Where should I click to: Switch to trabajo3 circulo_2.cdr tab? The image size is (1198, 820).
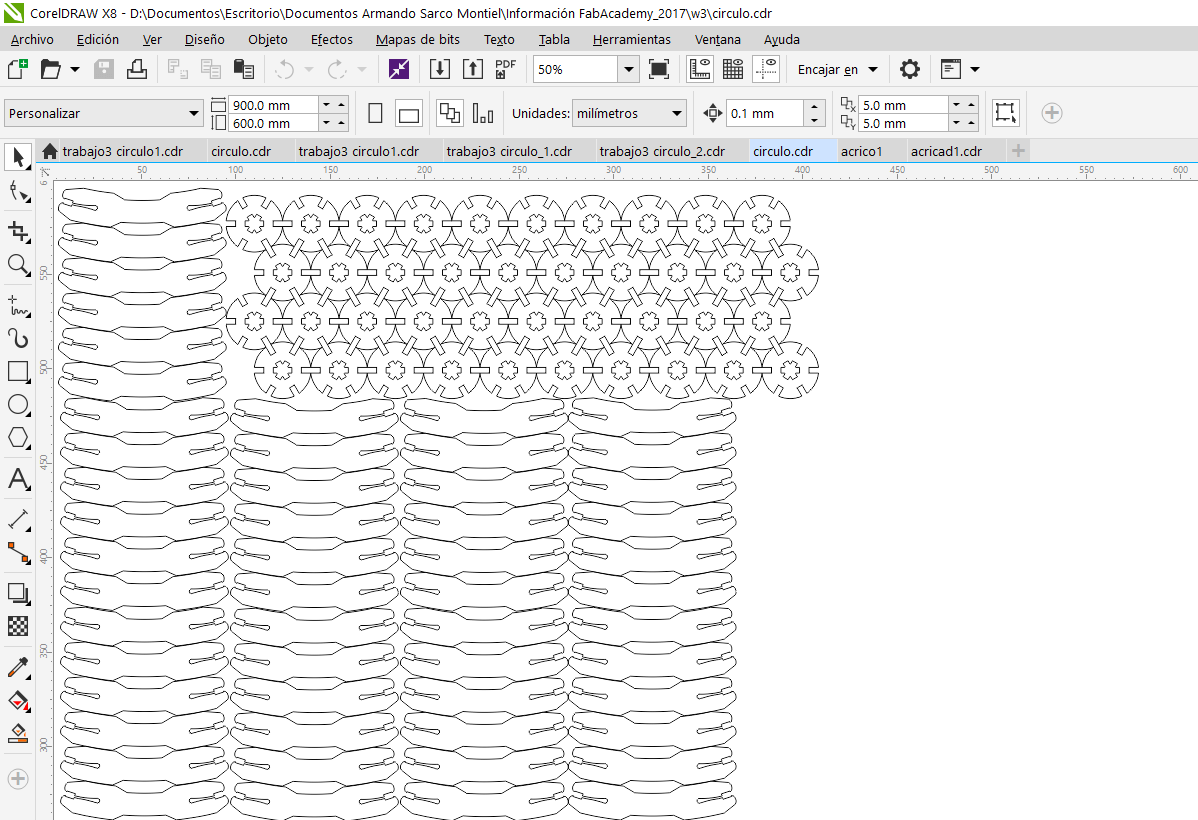[662, 151]
